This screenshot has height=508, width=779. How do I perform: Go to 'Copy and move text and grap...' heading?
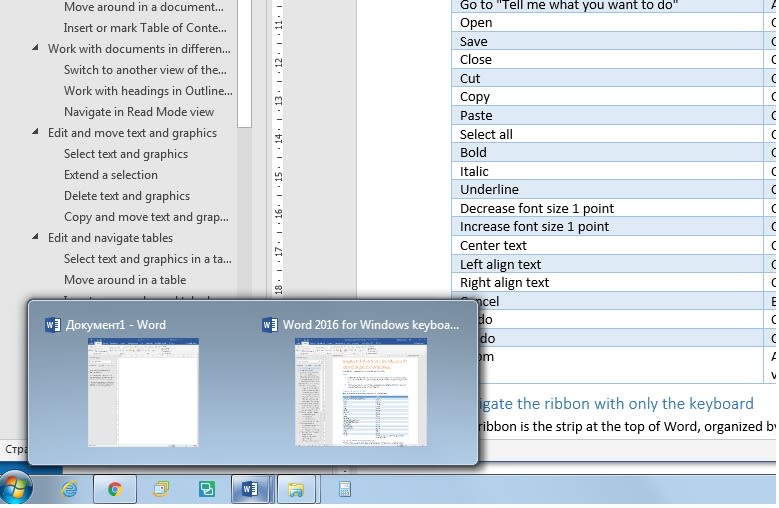click(146, 217)
